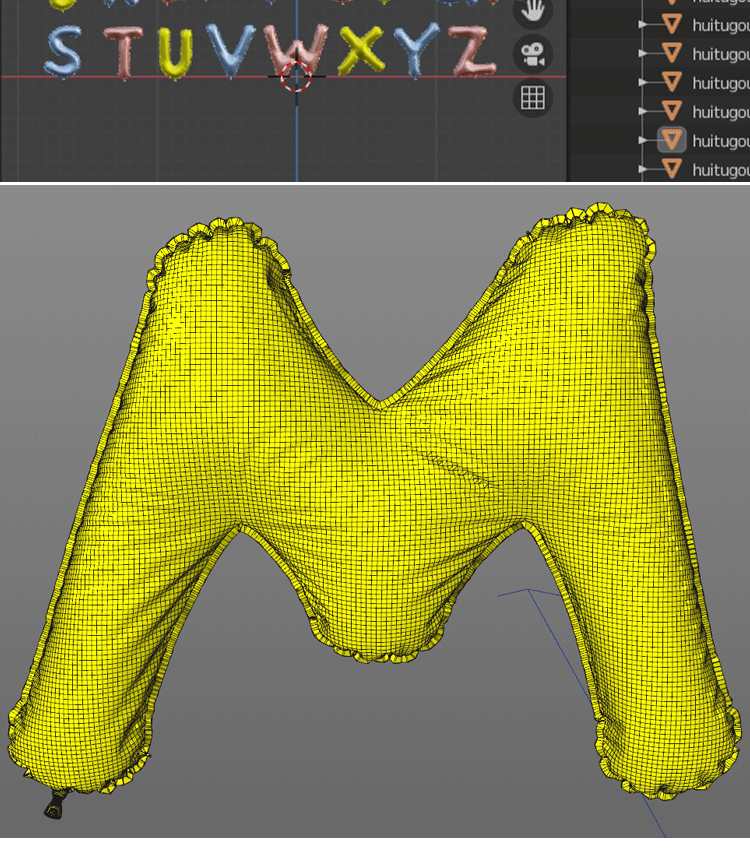Viewport: 750px width, 860px height.
Task: Select the huitugou name beside highlighted mesh icon
Action: click(x=720, y=142)
